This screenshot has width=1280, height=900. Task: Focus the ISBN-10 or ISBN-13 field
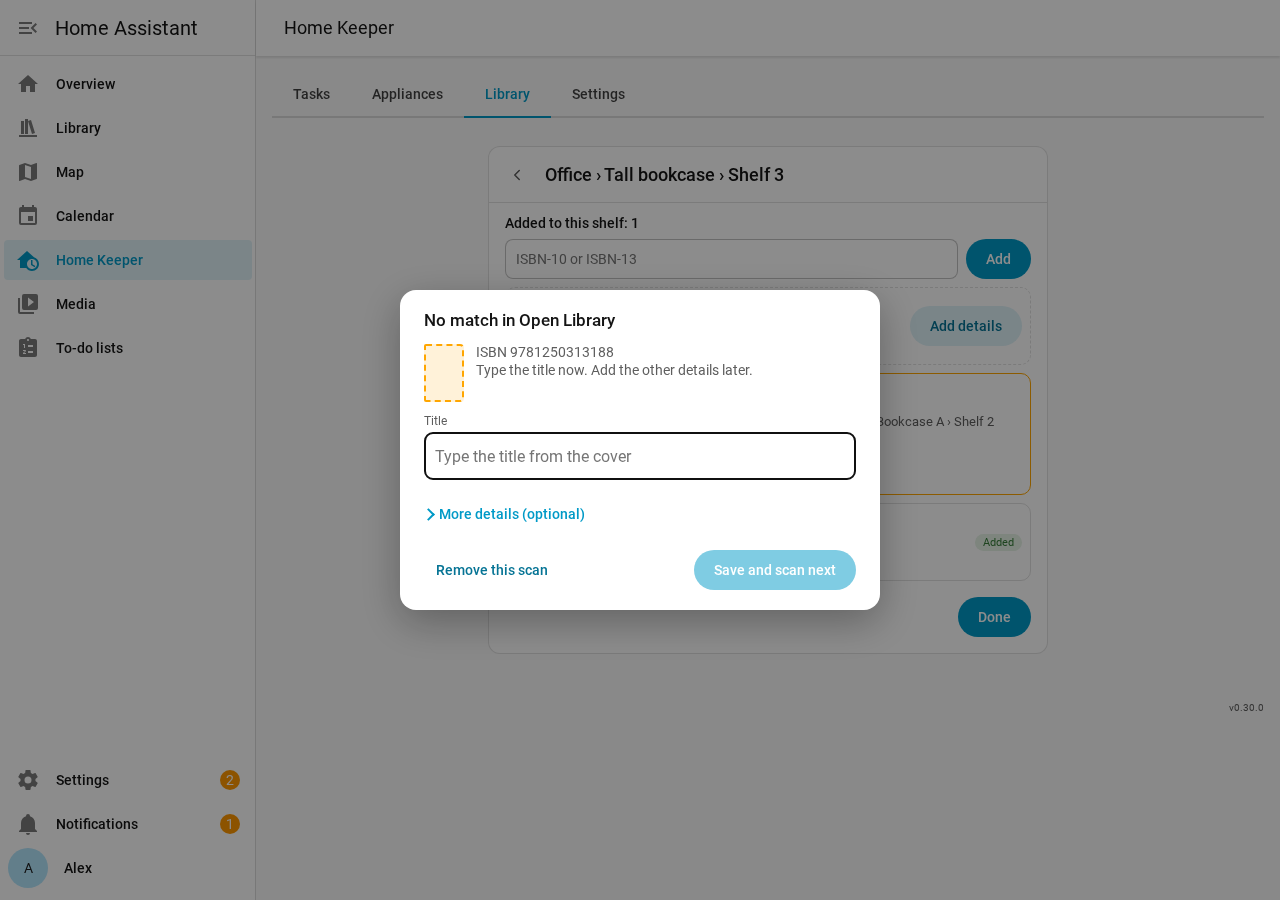(731, 259)
